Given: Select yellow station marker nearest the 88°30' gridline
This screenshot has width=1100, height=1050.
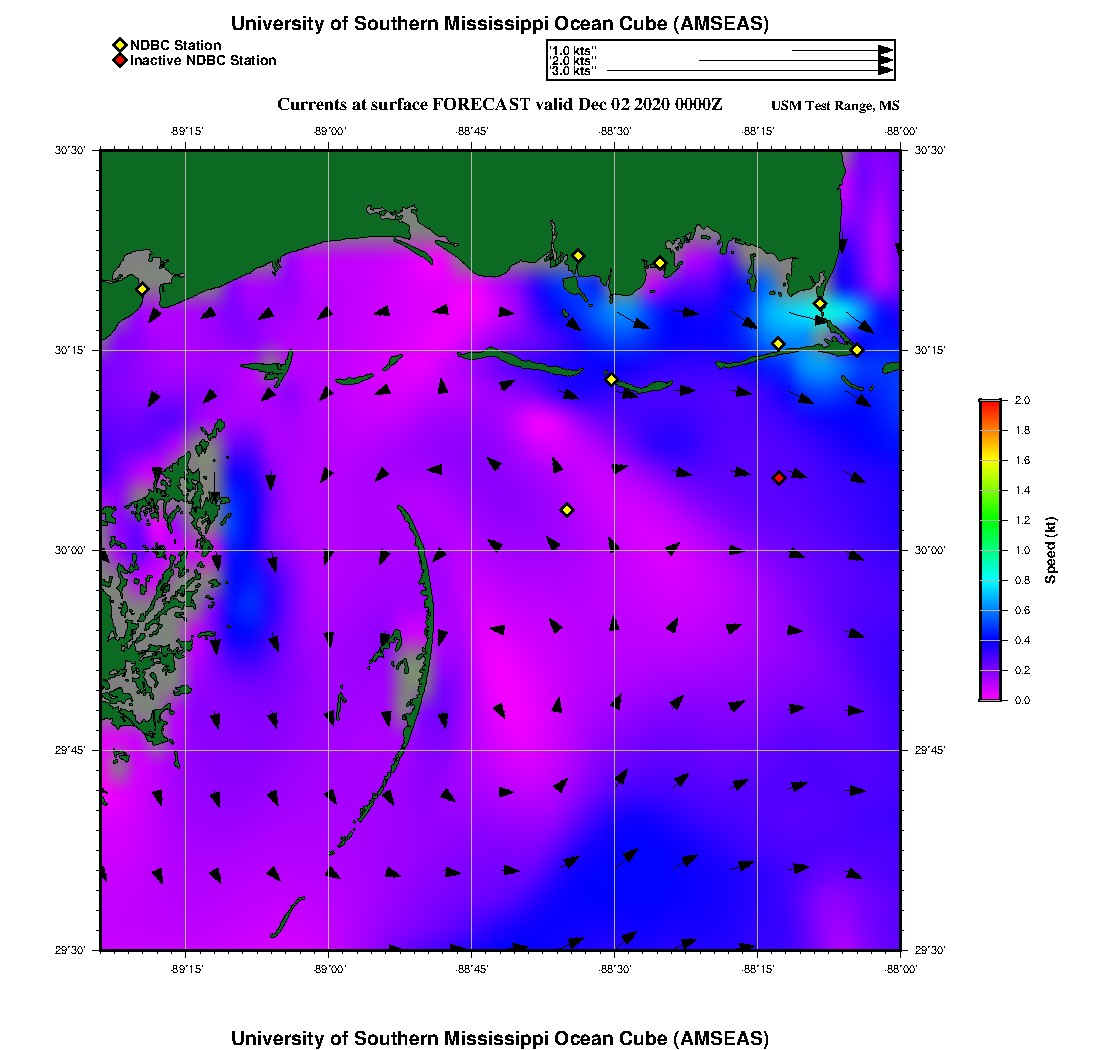Looking at the screenshot, I should [x=611, y=379].
